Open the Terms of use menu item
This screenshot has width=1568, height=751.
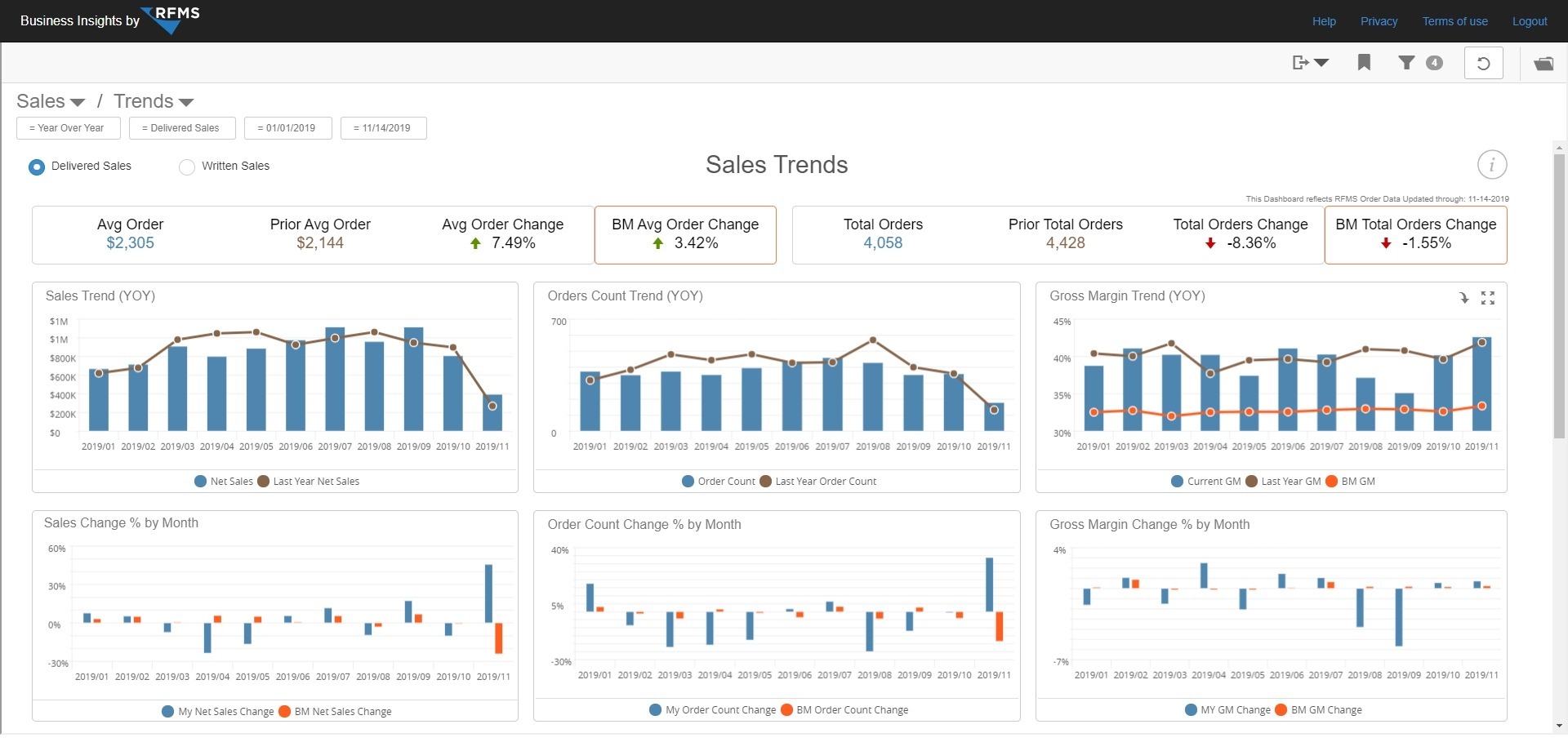pos(1454,21)
